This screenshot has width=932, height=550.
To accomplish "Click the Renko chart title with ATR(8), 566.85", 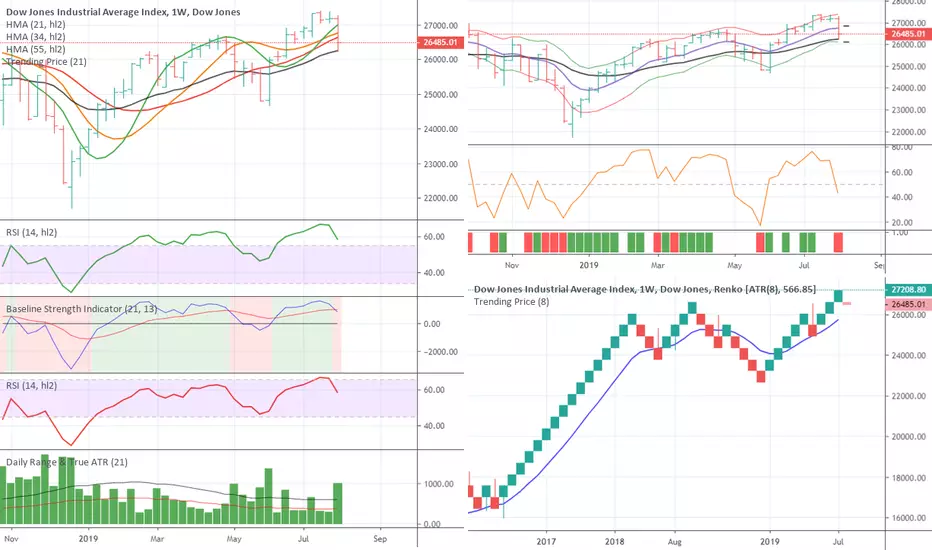I will pos(645,290).
